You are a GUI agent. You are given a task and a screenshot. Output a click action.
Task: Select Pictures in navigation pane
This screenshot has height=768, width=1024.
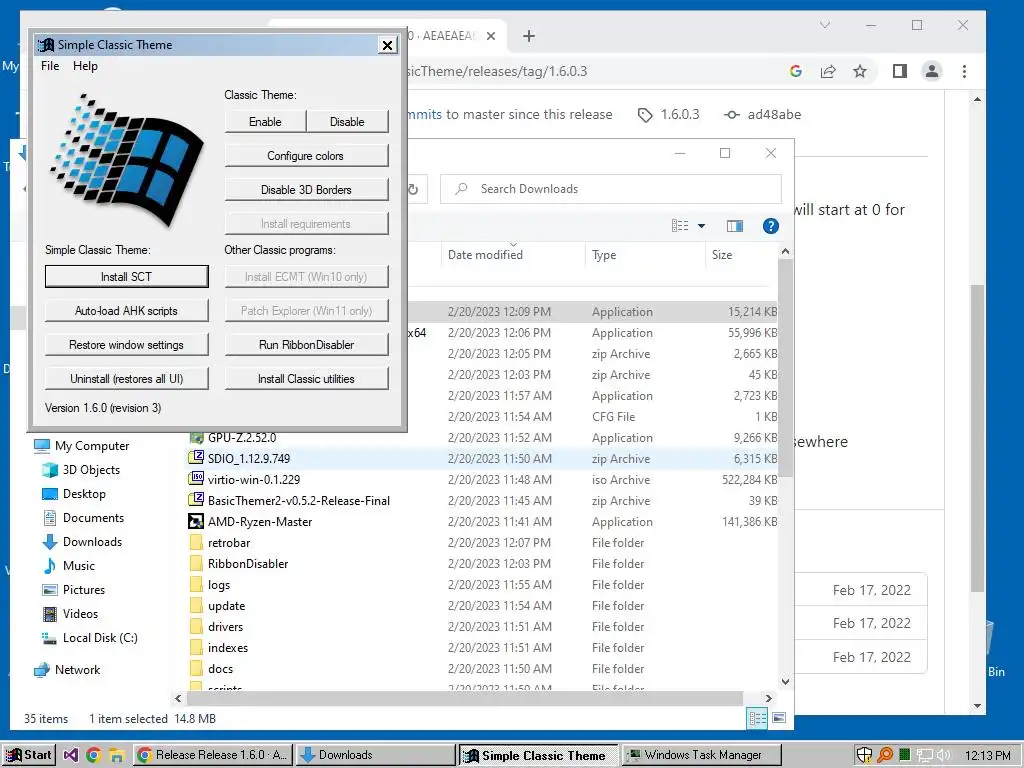click(x=84, y=590)
